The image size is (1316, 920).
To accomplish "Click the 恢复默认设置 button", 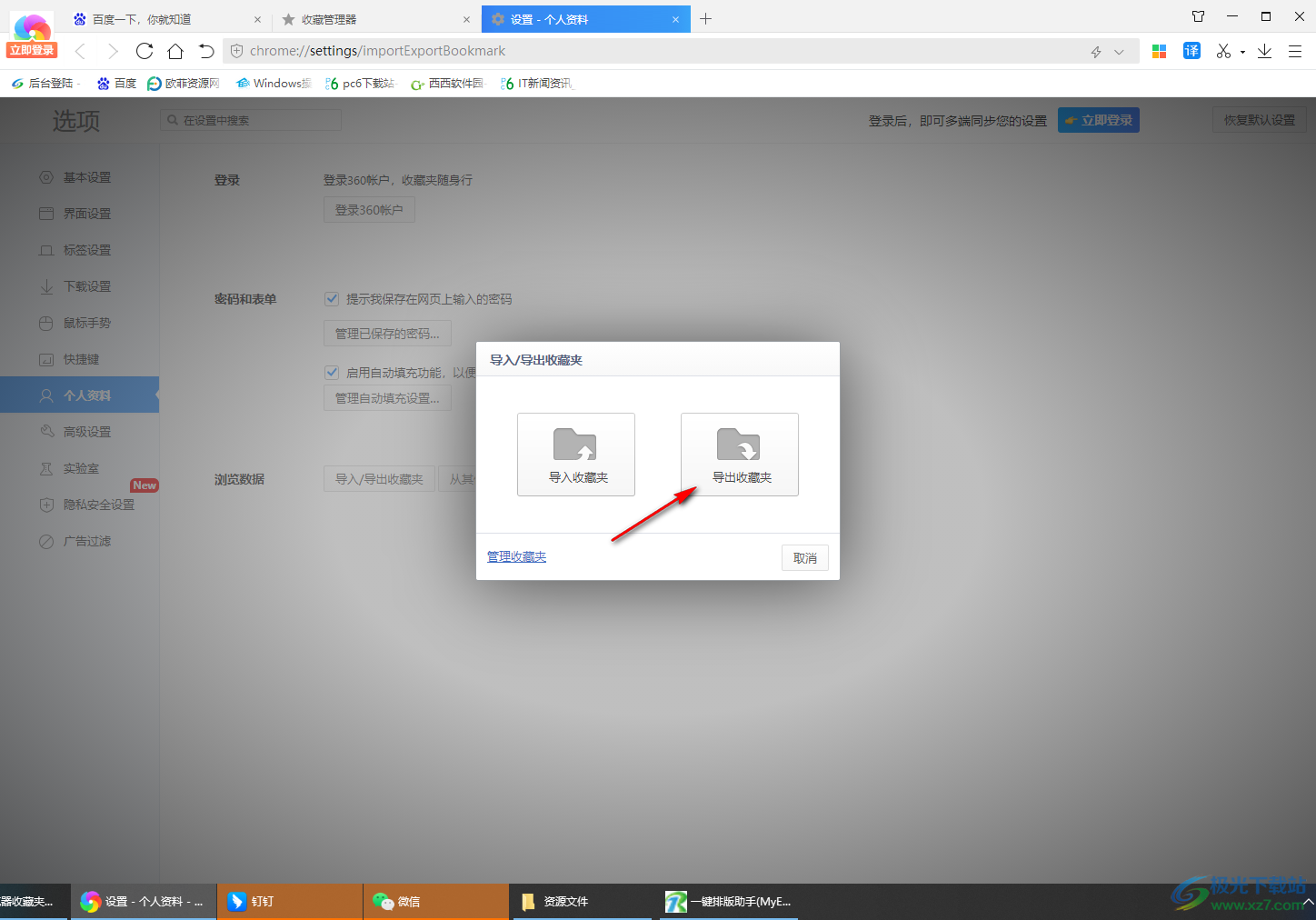I will [x=1259, y=120].
